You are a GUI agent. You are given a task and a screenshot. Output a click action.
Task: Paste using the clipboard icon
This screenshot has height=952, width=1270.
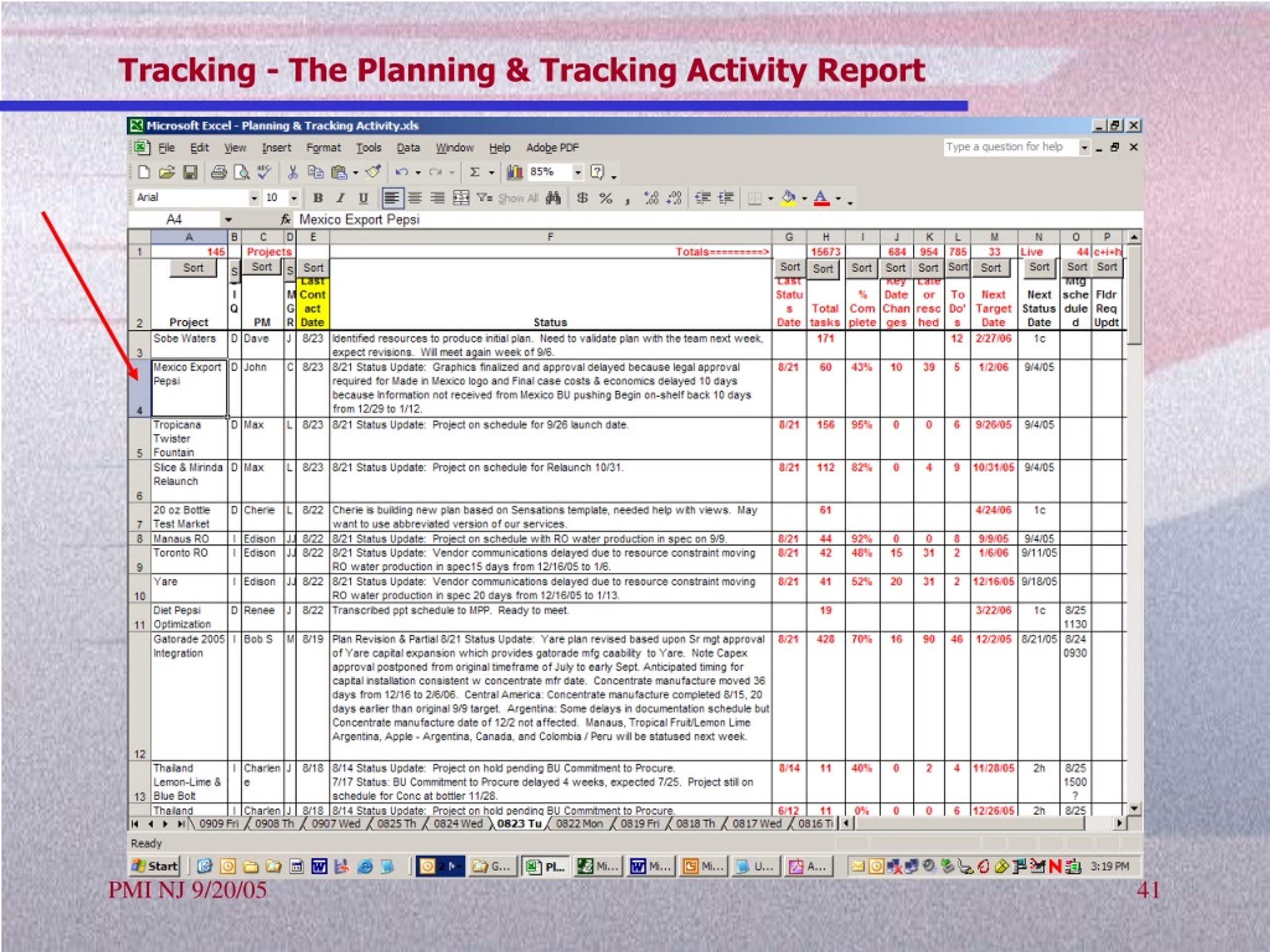(339, 172)
